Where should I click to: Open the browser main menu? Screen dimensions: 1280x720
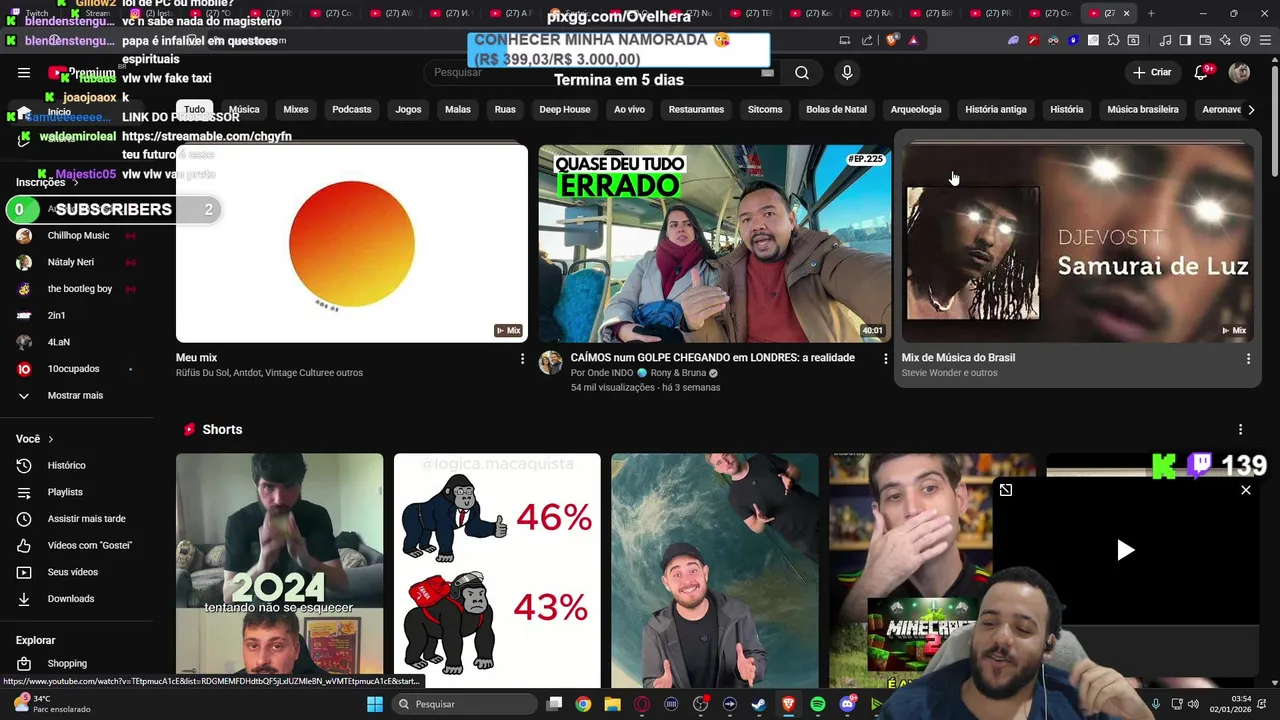pyautogui.click(x=1265, y=40)
